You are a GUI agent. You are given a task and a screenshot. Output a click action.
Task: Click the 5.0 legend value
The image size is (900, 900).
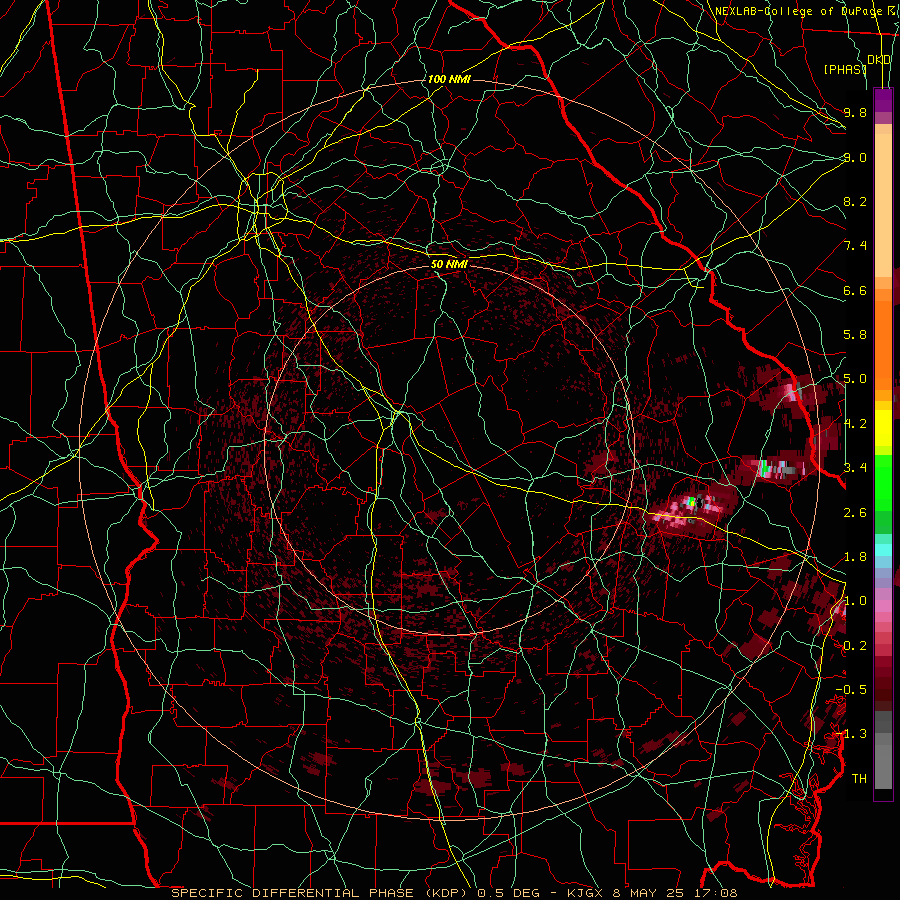pyautogui.click(x=855, y=379)
